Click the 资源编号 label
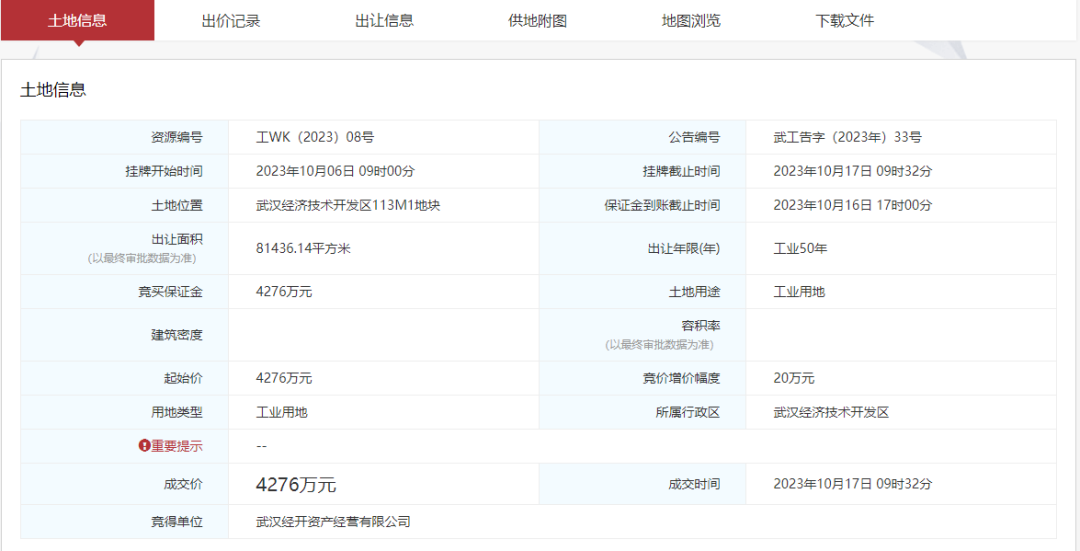This screenshot has width=1080, height=551. tap(177, 137)
